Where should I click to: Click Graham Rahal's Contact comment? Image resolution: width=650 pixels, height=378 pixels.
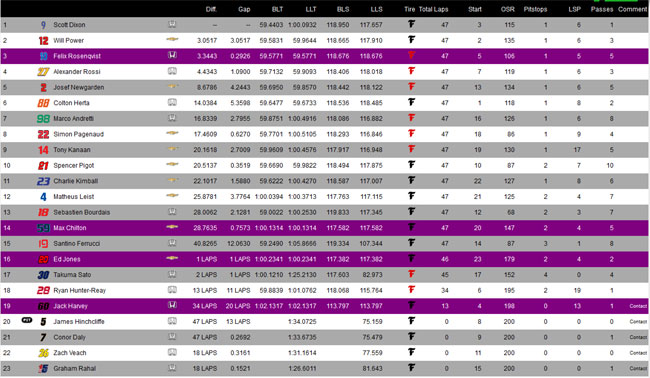[638, 368]
